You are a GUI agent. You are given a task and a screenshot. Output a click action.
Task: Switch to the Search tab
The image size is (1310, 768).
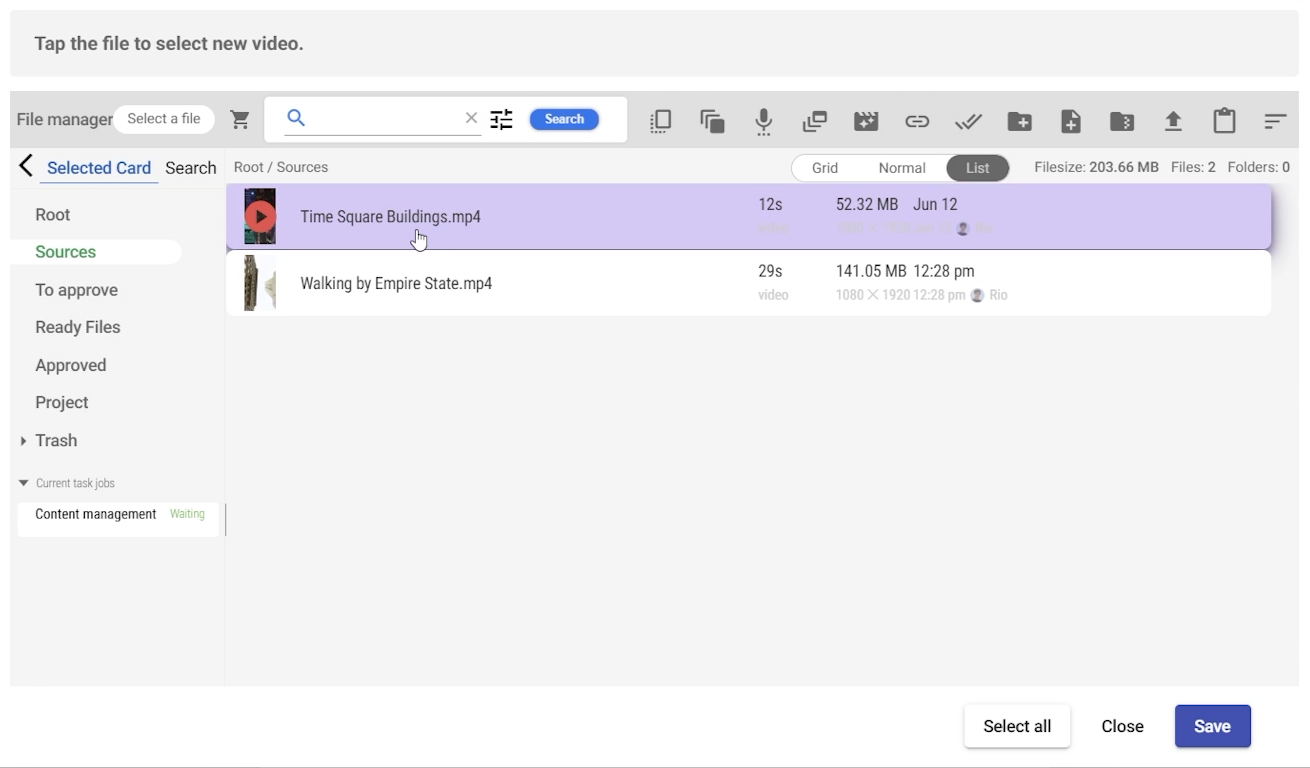coord(190,168)
